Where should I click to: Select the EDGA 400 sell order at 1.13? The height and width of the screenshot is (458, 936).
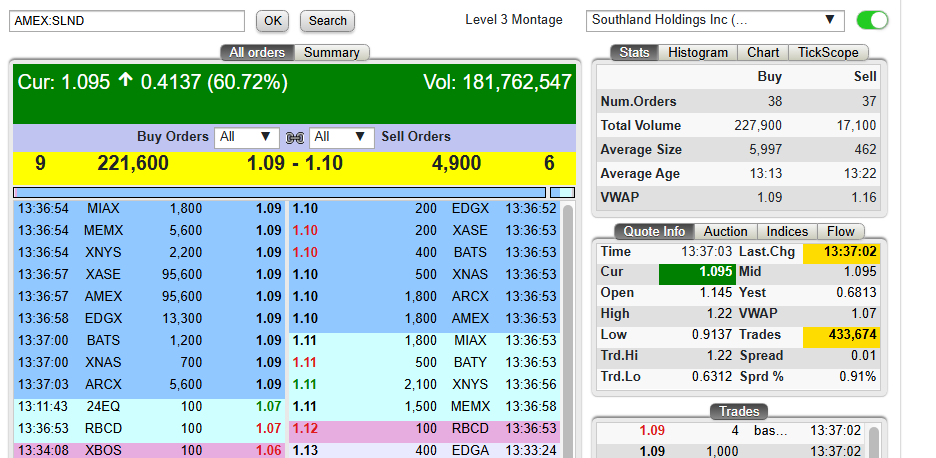point(424,450)
